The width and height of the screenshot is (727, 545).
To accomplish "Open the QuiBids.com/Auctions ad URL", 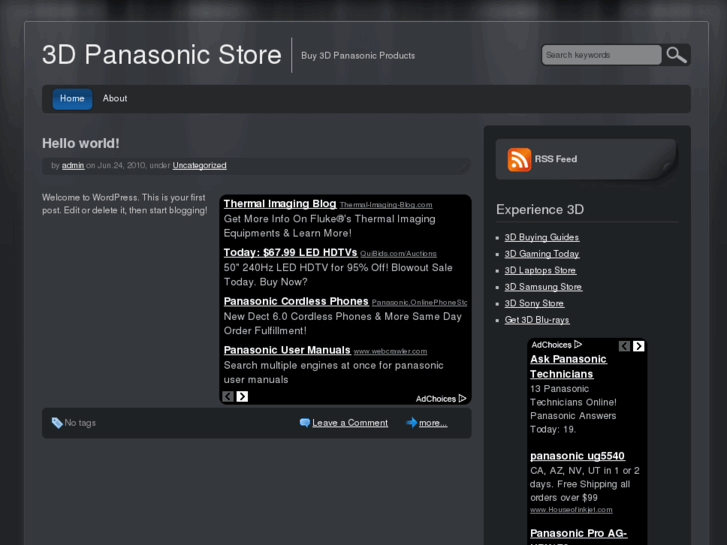I will point(398,254).
